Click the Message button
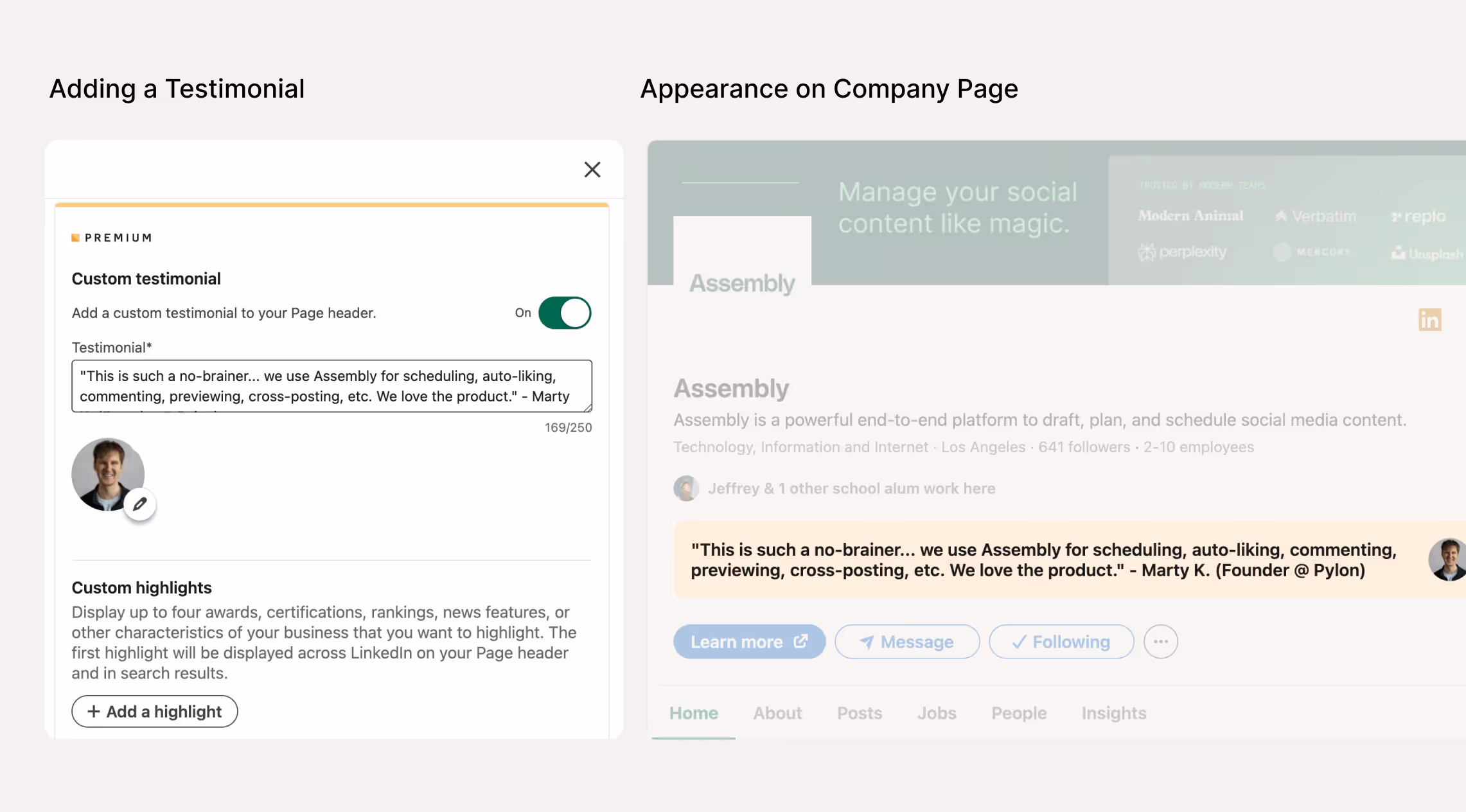 (906, 641)
